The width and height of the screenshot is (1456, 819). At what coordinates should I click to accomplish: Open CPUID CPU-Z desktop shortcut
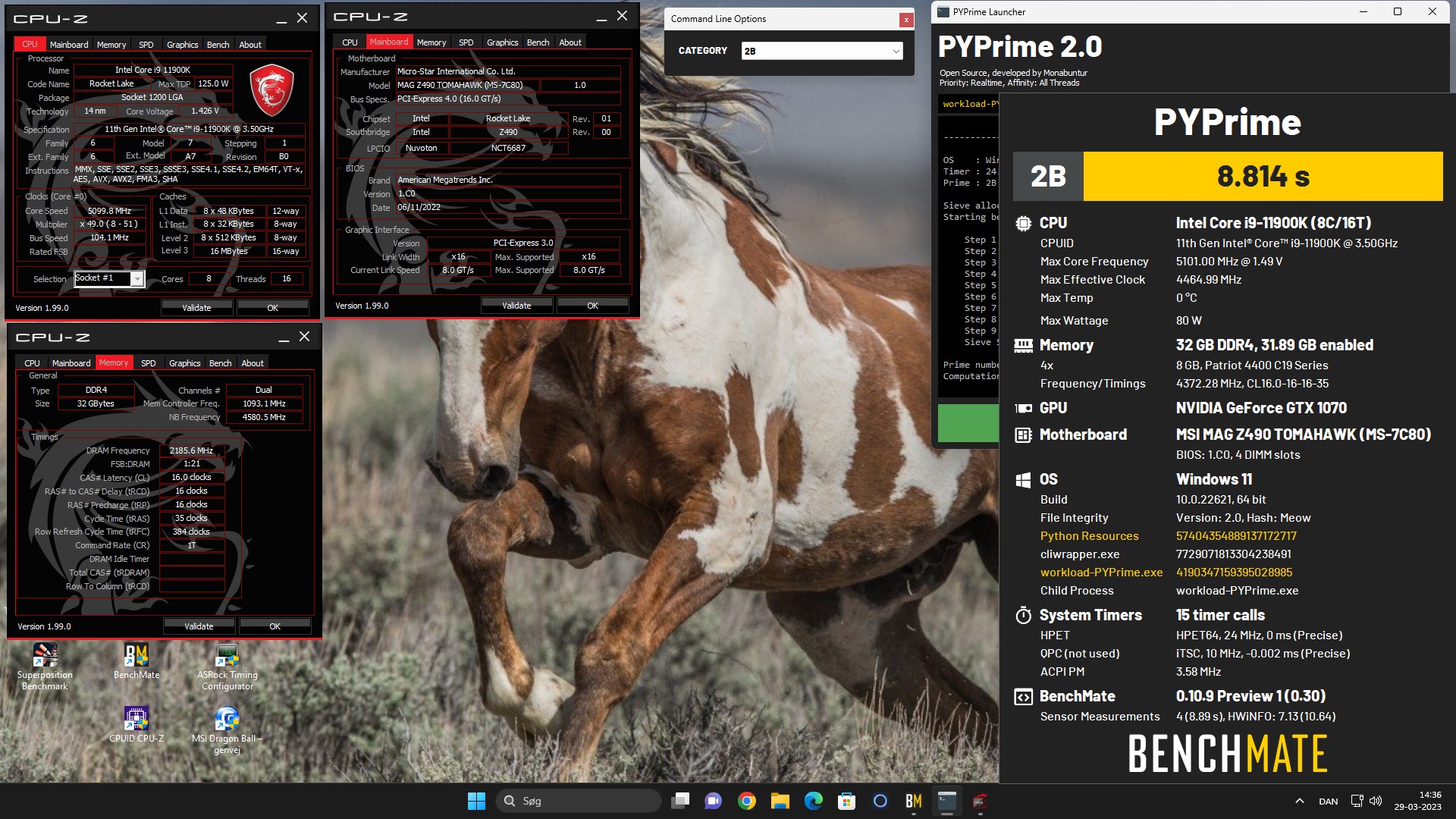(136, 725)
